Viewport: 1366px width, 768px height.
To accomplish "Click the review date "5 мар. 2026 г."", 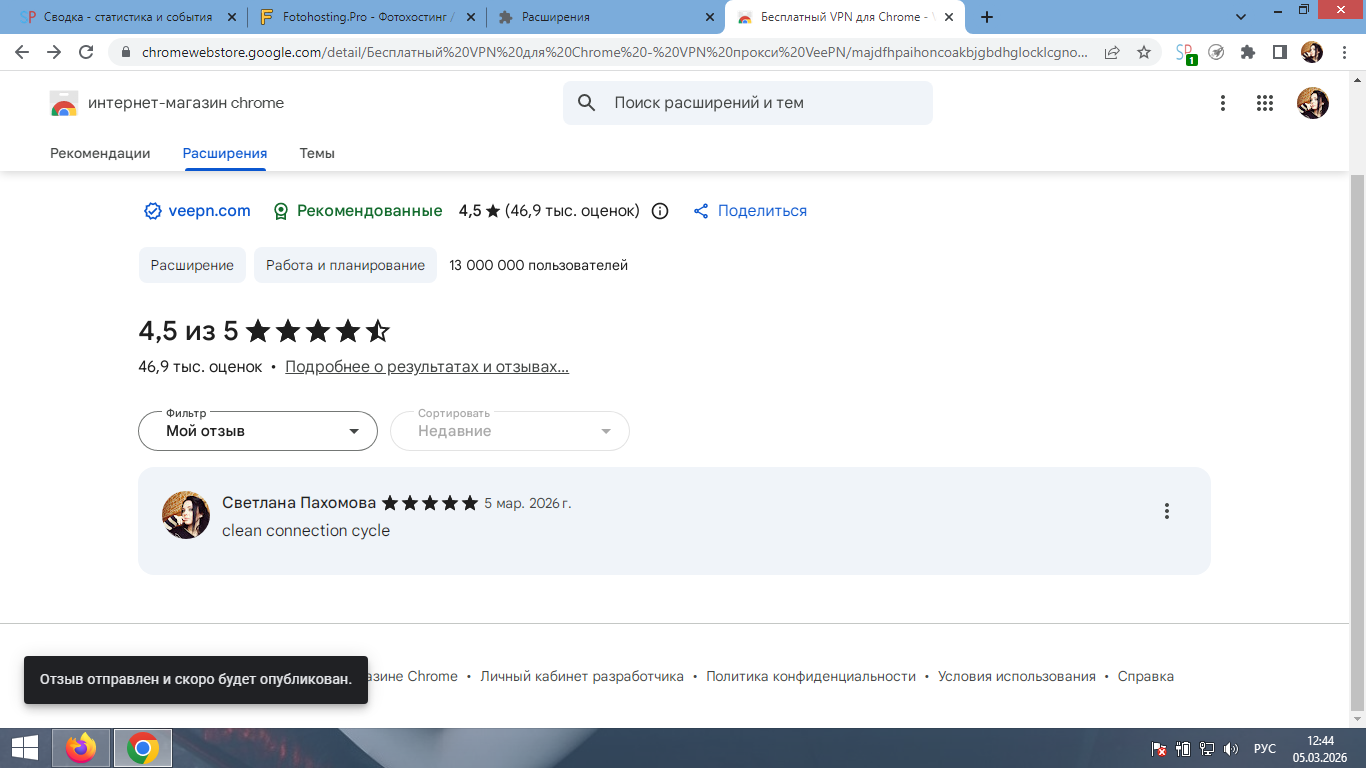I will click(x=528, y=503).
